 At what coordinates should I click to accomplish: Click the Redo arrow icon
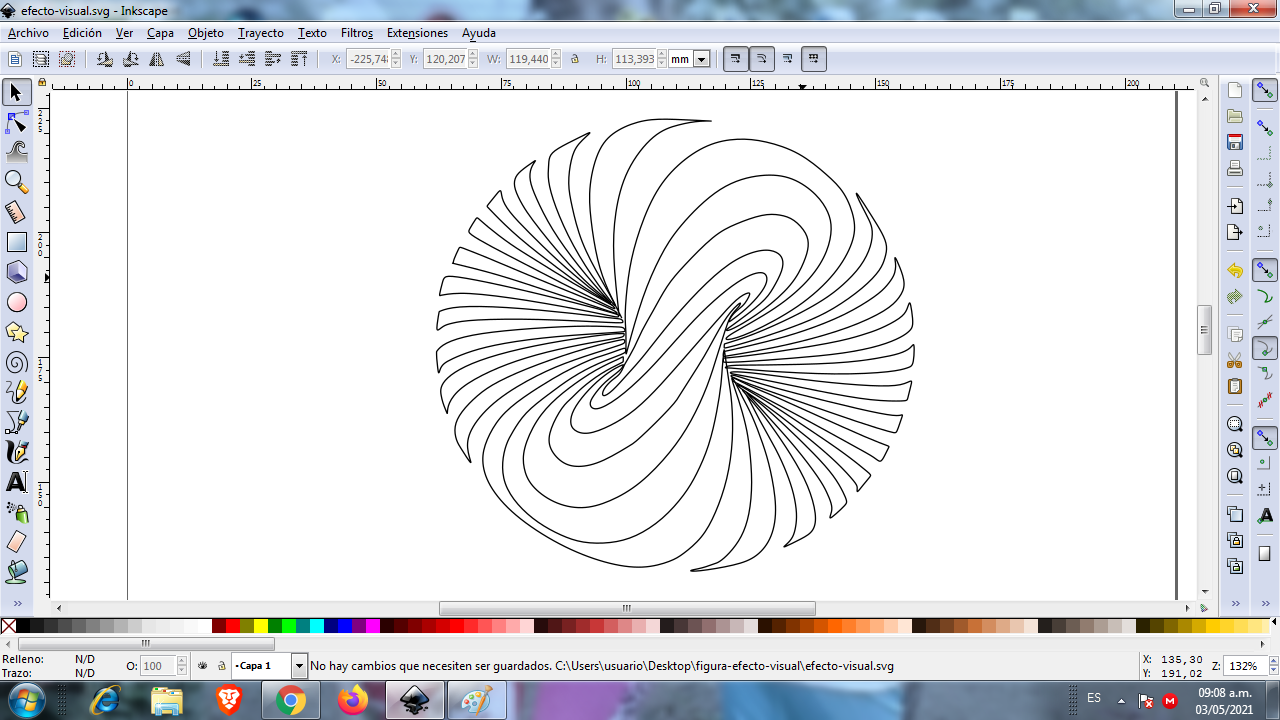point(1235,296)
